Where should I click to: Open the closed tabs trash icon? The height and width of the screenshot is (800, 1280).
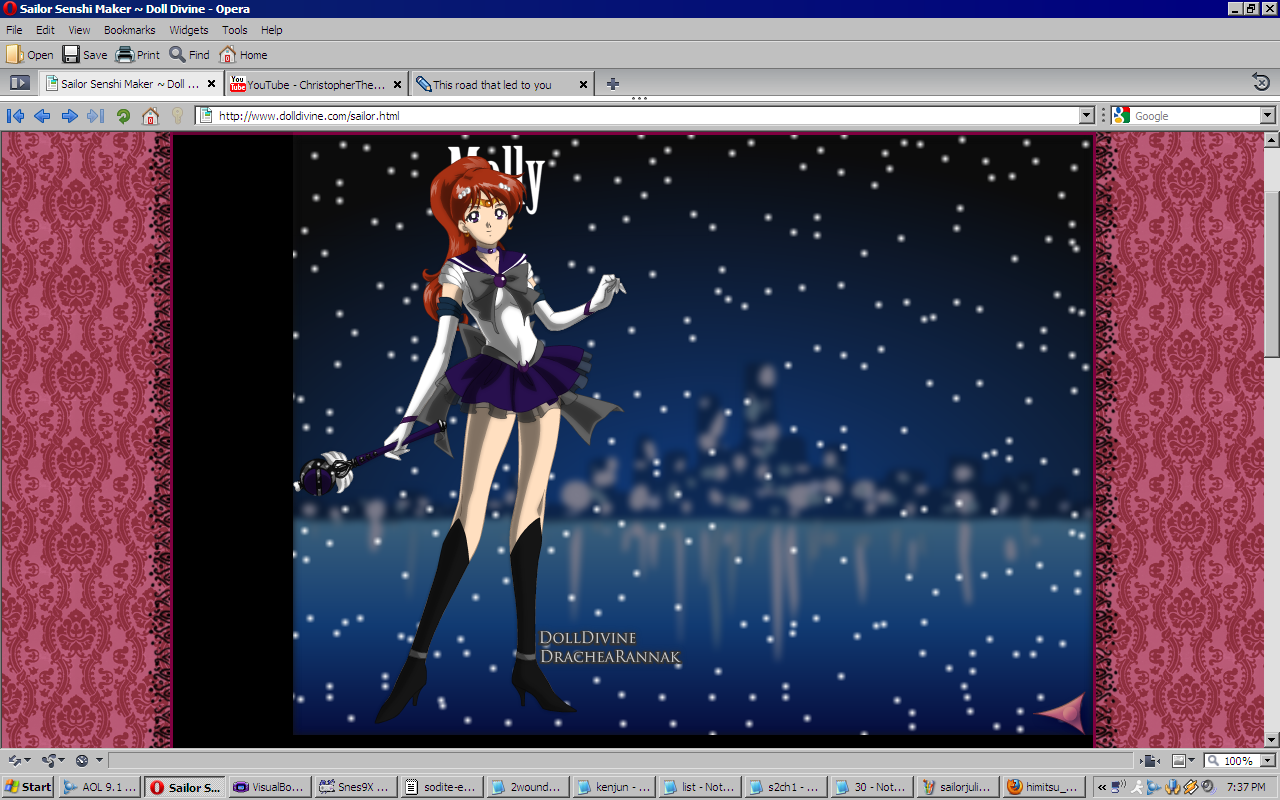[1261, 83]
